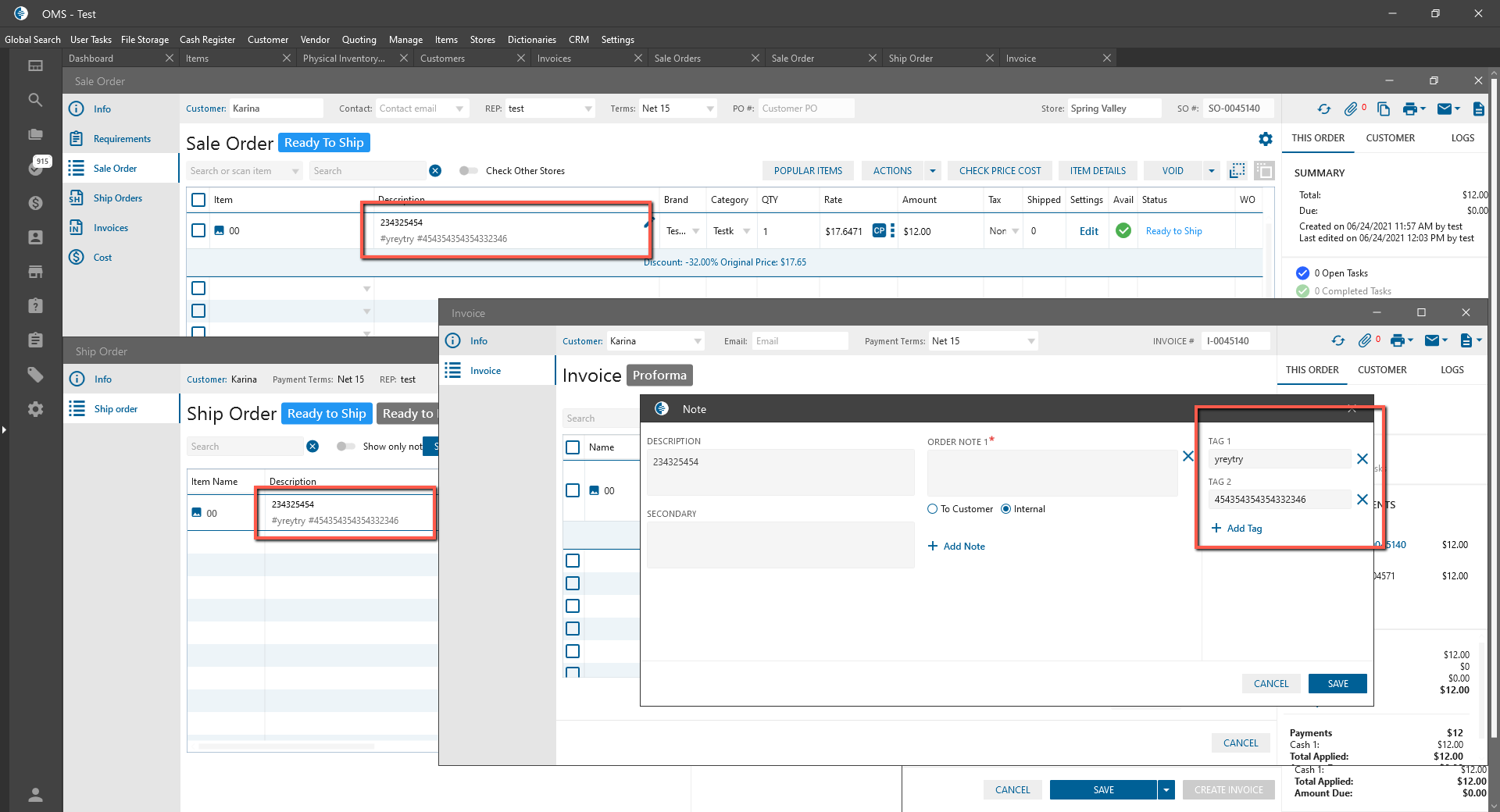This screenshot has height=812, width=1500.
Task: Open the Sale Order grid settings gear
Action: point(1266,139)
